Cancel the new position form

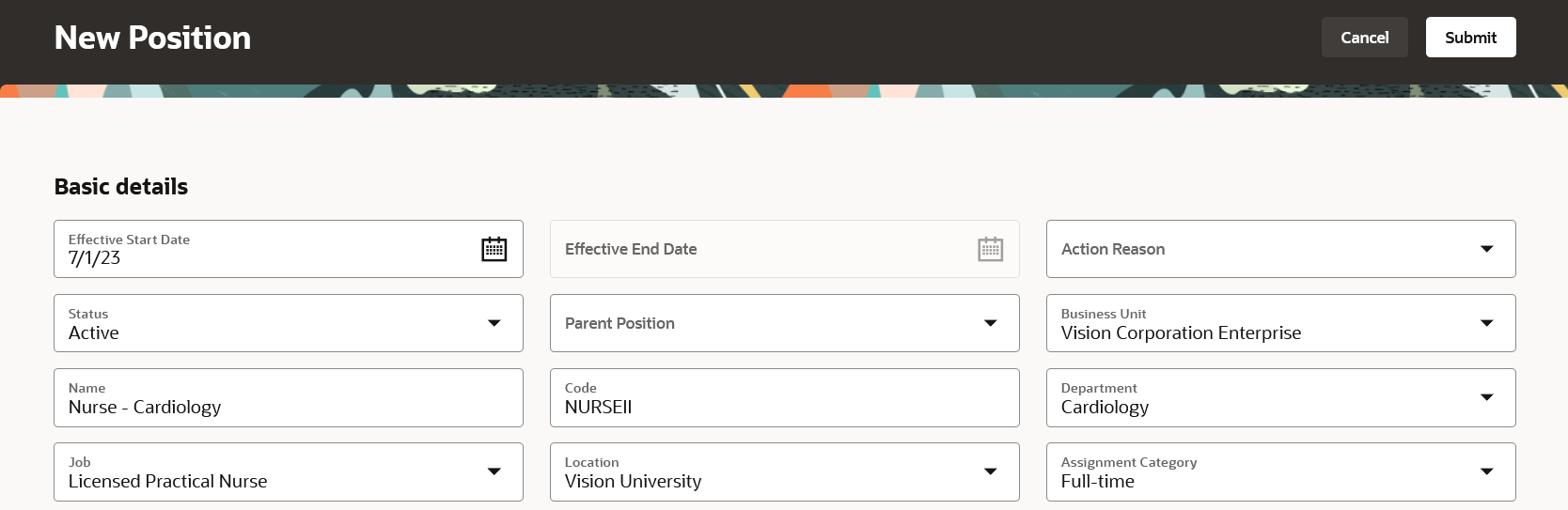pyautogui.click(x=1364, y=38)
